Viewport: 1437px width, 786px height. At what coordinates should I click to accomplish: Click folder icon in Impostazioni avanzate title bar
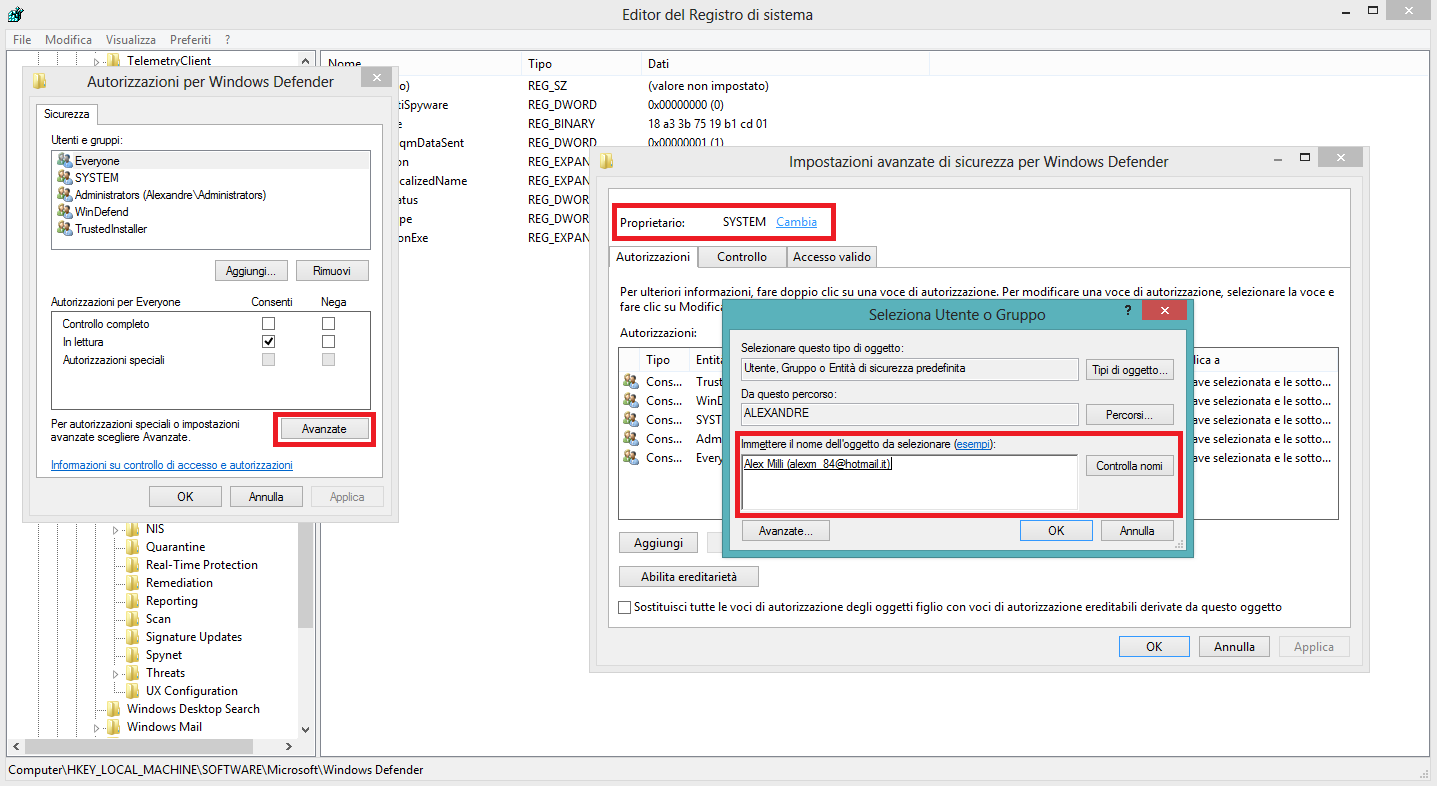[606, 161]
